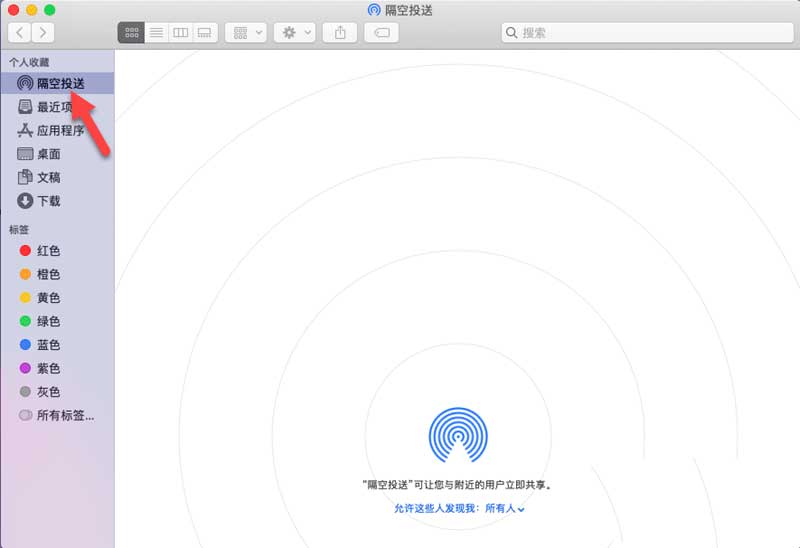
Task: Click the 文稿 documents icon
Action: pyautogui.click(x=25, y=177)
